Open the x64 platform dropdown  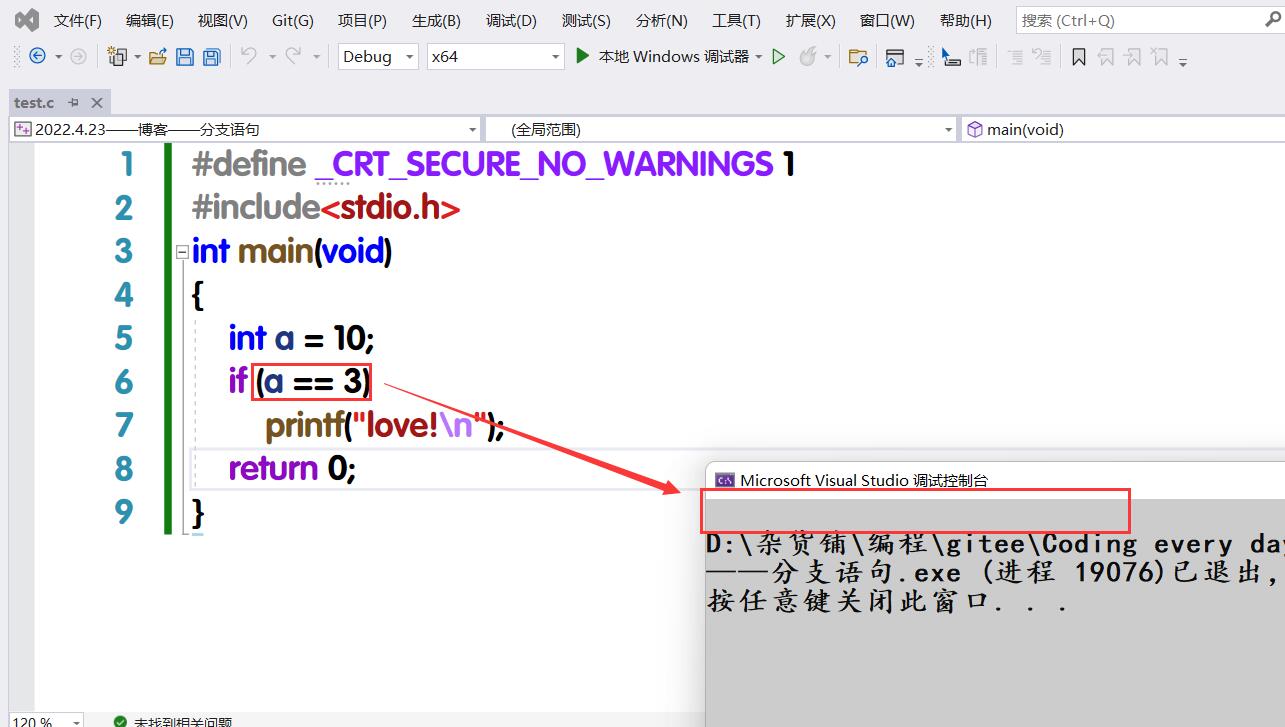[x=495, y=57]
